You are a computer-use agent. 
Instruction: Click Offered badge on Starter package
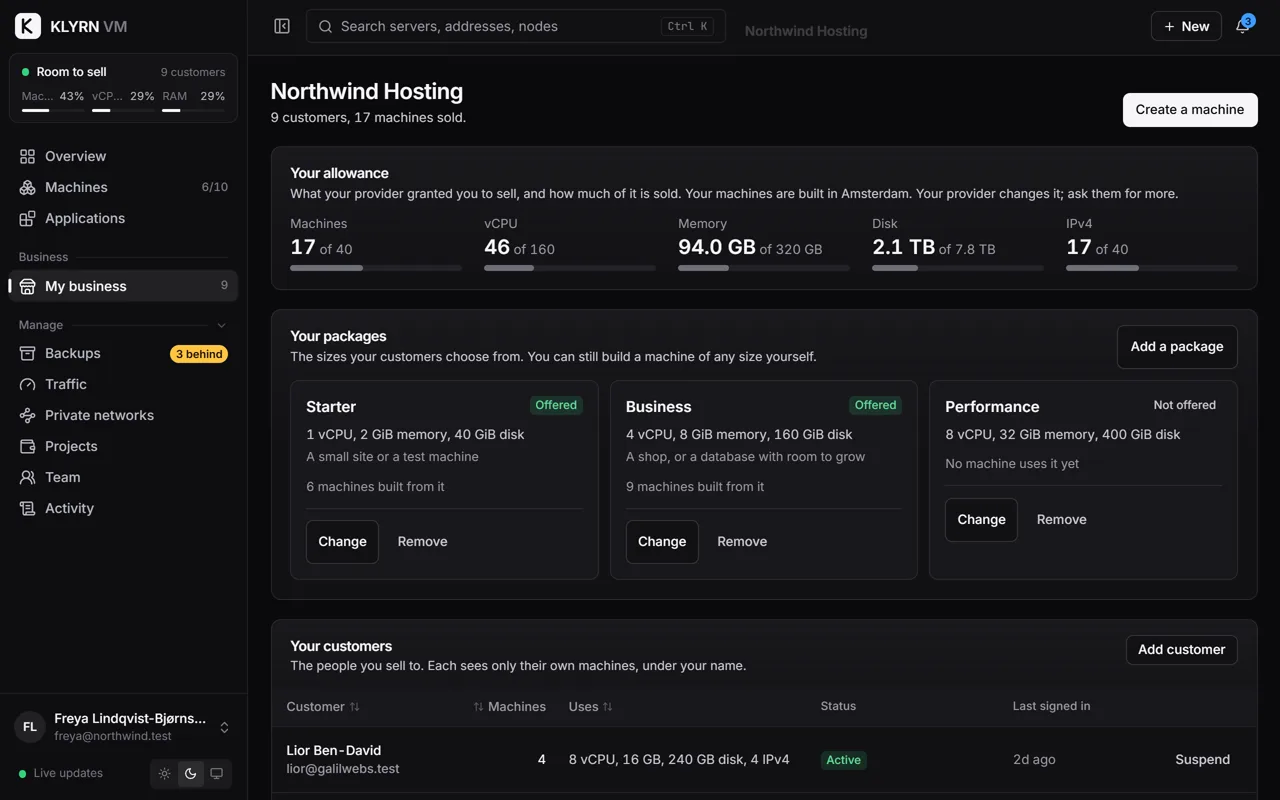(x=556, y=405)
